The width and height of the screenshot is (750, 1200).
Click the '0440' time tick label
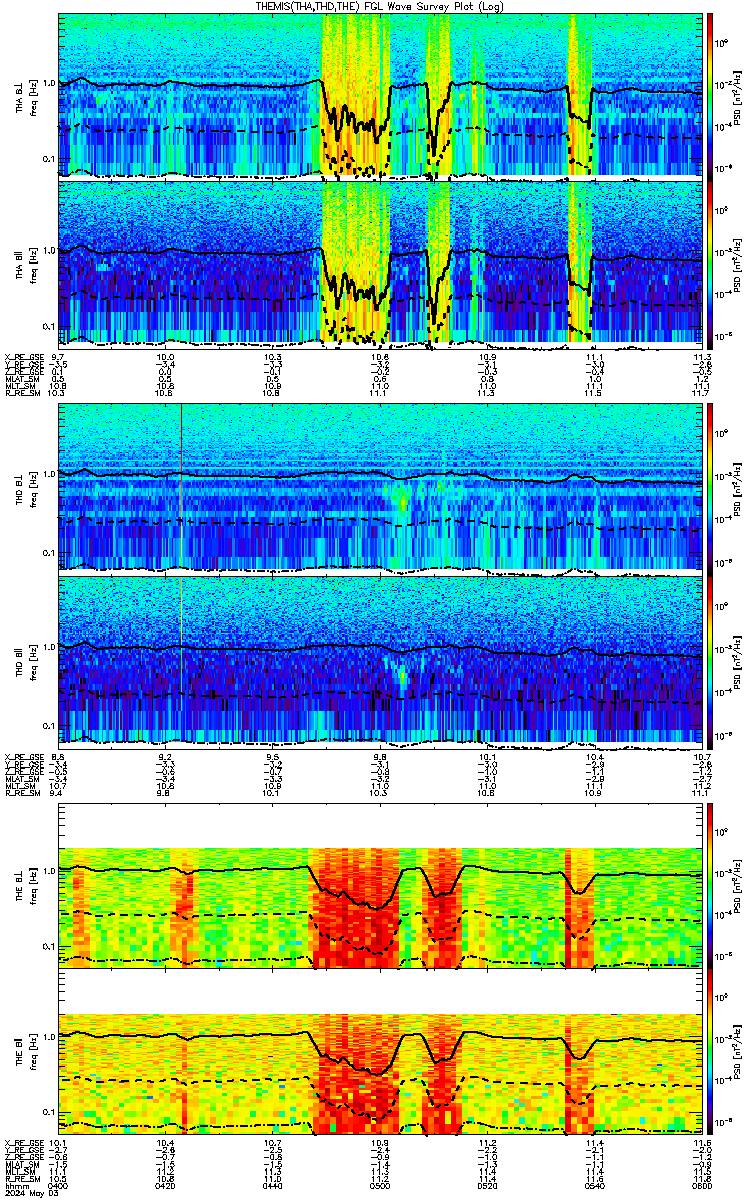point(273,1186)
